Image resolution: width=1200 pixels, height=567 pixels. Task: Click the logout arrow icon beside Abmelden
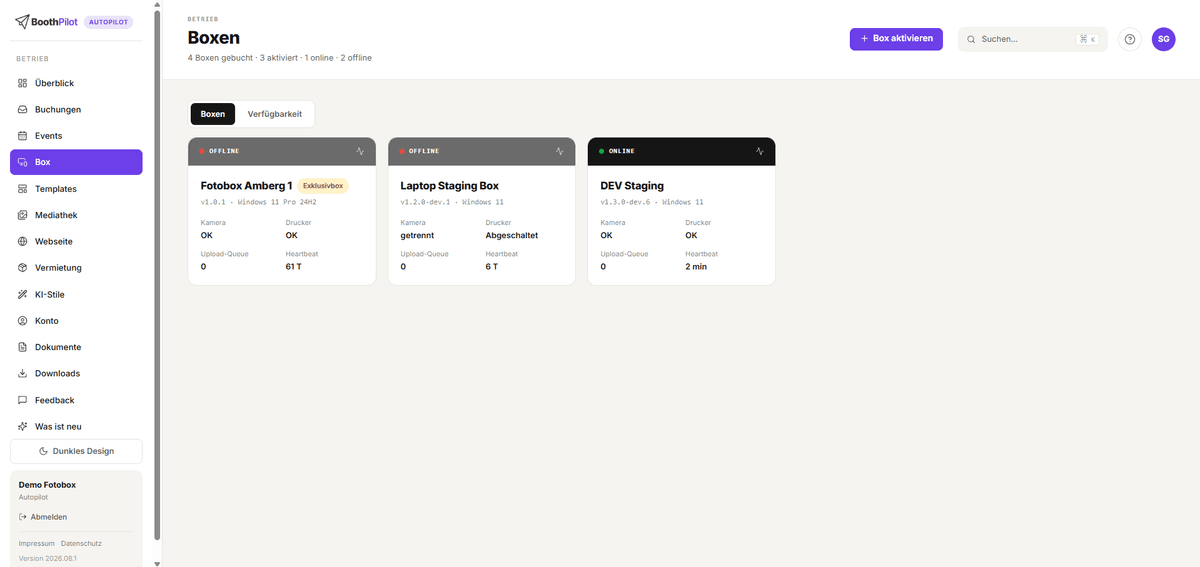pyautogui.click(x=23, y=517)
